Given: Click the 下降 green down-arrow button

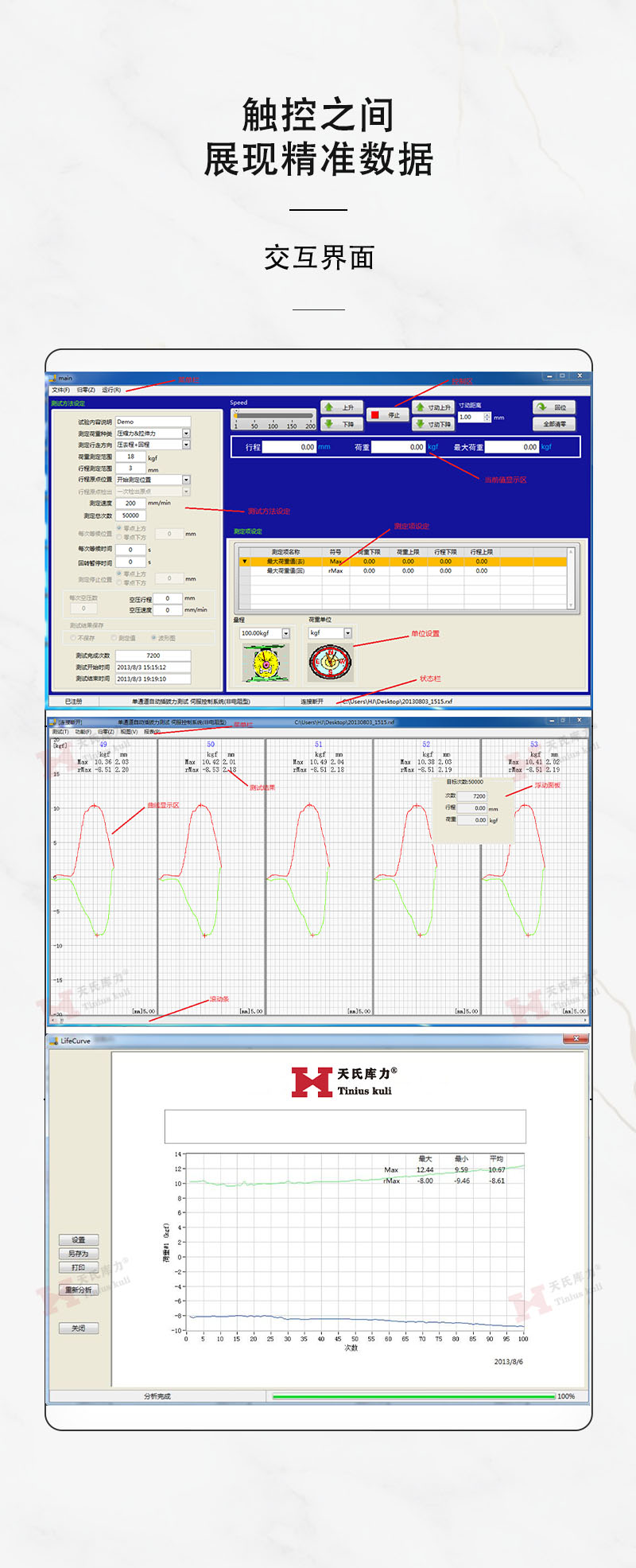Looking at the screenshot, I should pyautogui.click(x=342, y=424).
